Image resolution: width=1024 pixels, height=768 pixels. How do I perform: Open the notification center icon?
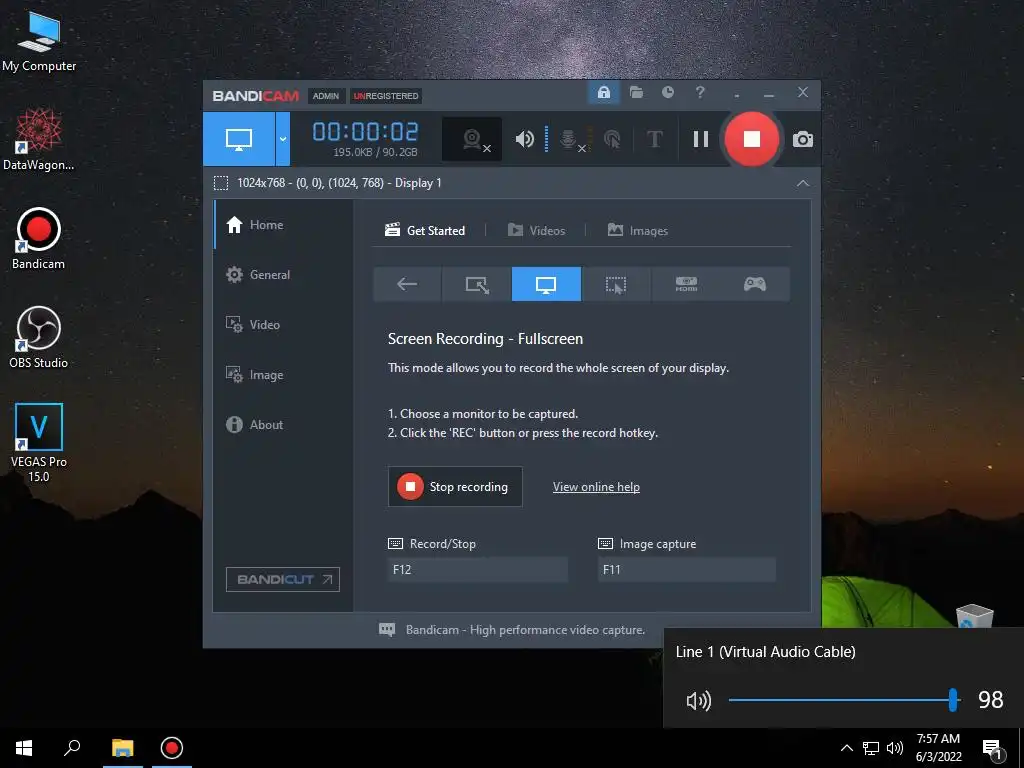[992, 749]
